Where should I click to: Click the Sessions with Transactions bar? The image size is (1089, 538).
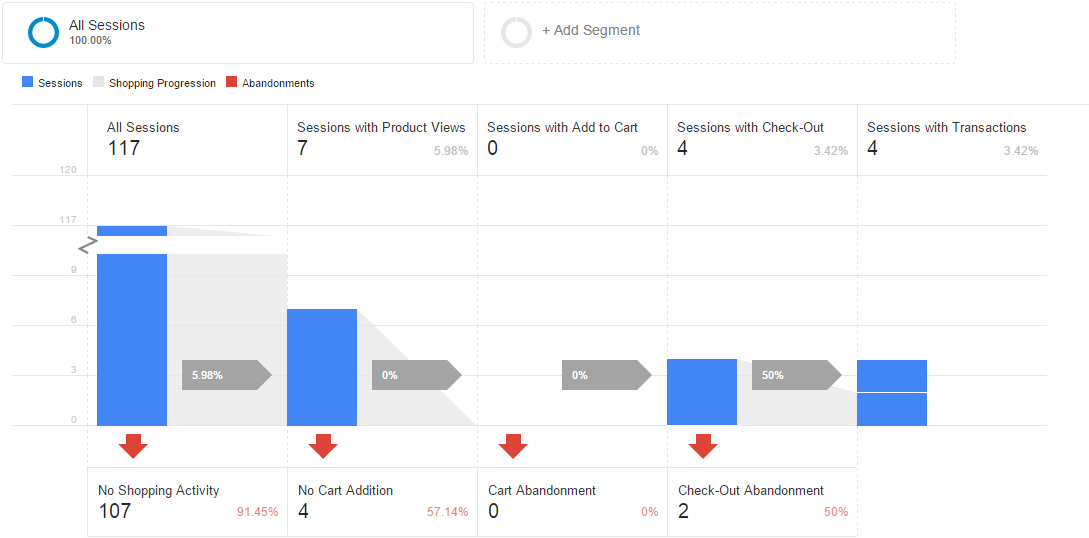coord(892,392)
